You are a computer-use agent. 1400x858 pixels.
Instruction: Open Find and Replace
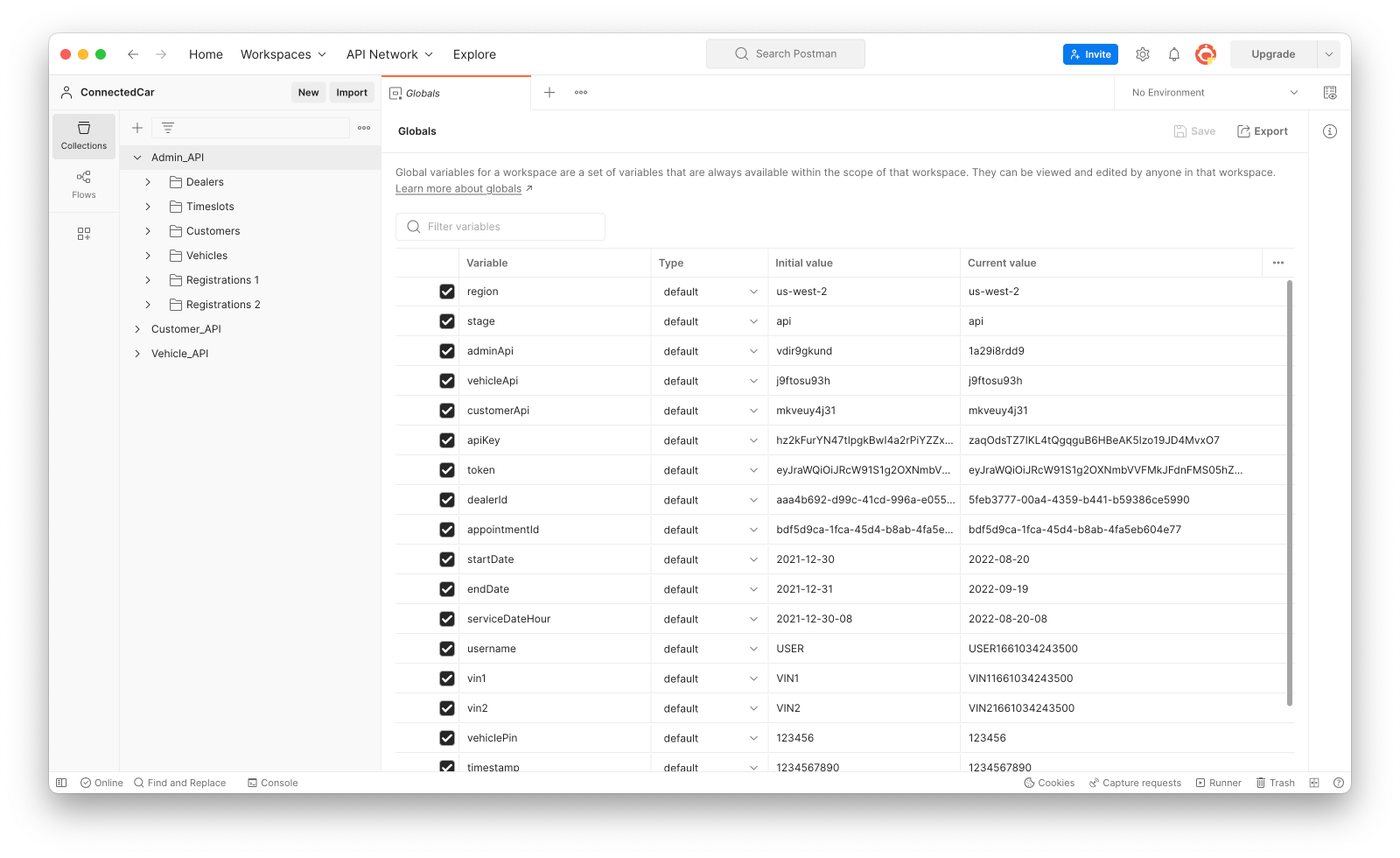pos(180,783)
